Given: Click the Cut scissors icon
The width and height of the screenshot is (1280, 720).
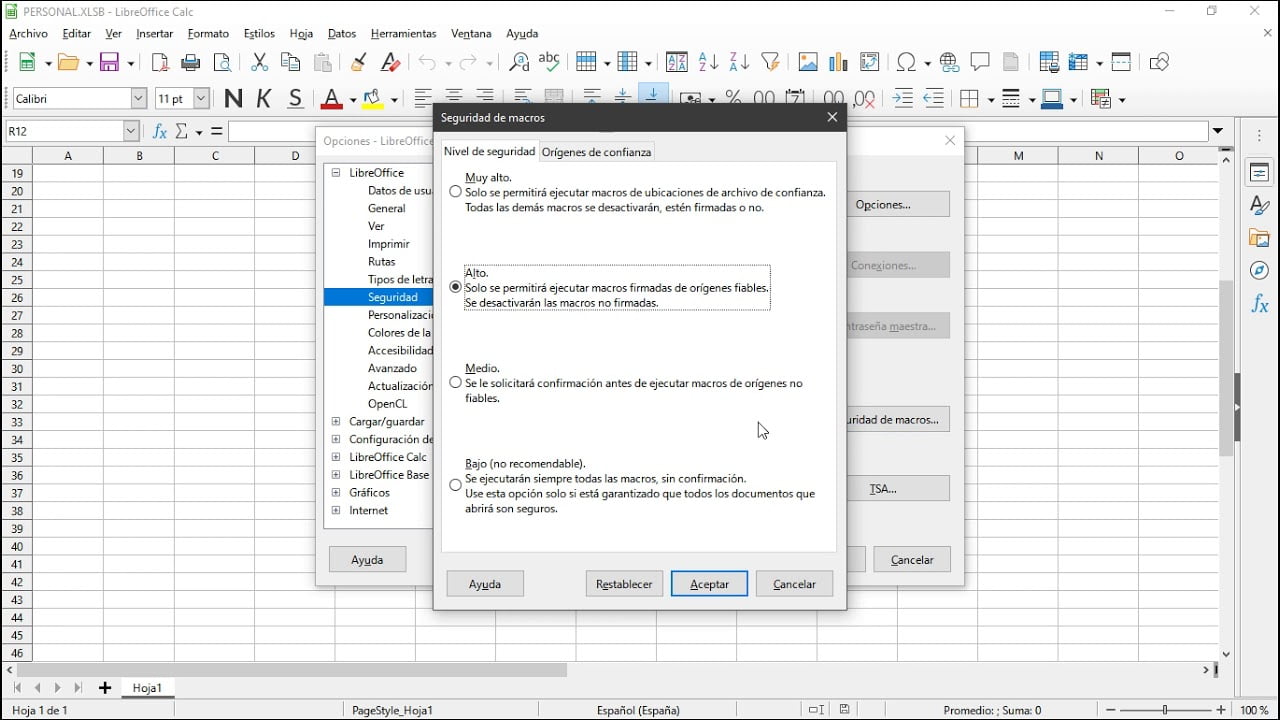Looking at the screenshot, I should coord(259,62).
